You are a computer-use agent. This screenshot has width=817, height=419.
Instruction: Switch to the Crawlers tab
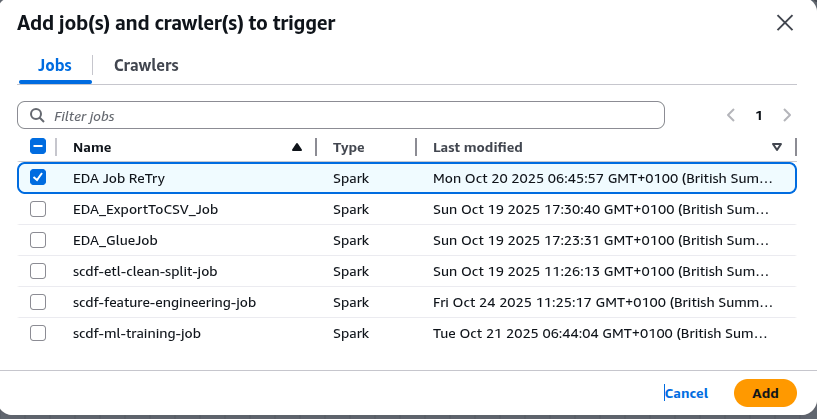146,65
